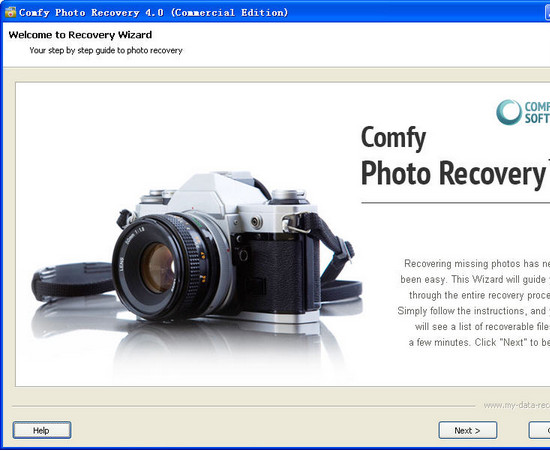Click the Comfy Photo Recovery title bar icon
The width and height of the screenshot is (550, 451).
tap(11, 12)
